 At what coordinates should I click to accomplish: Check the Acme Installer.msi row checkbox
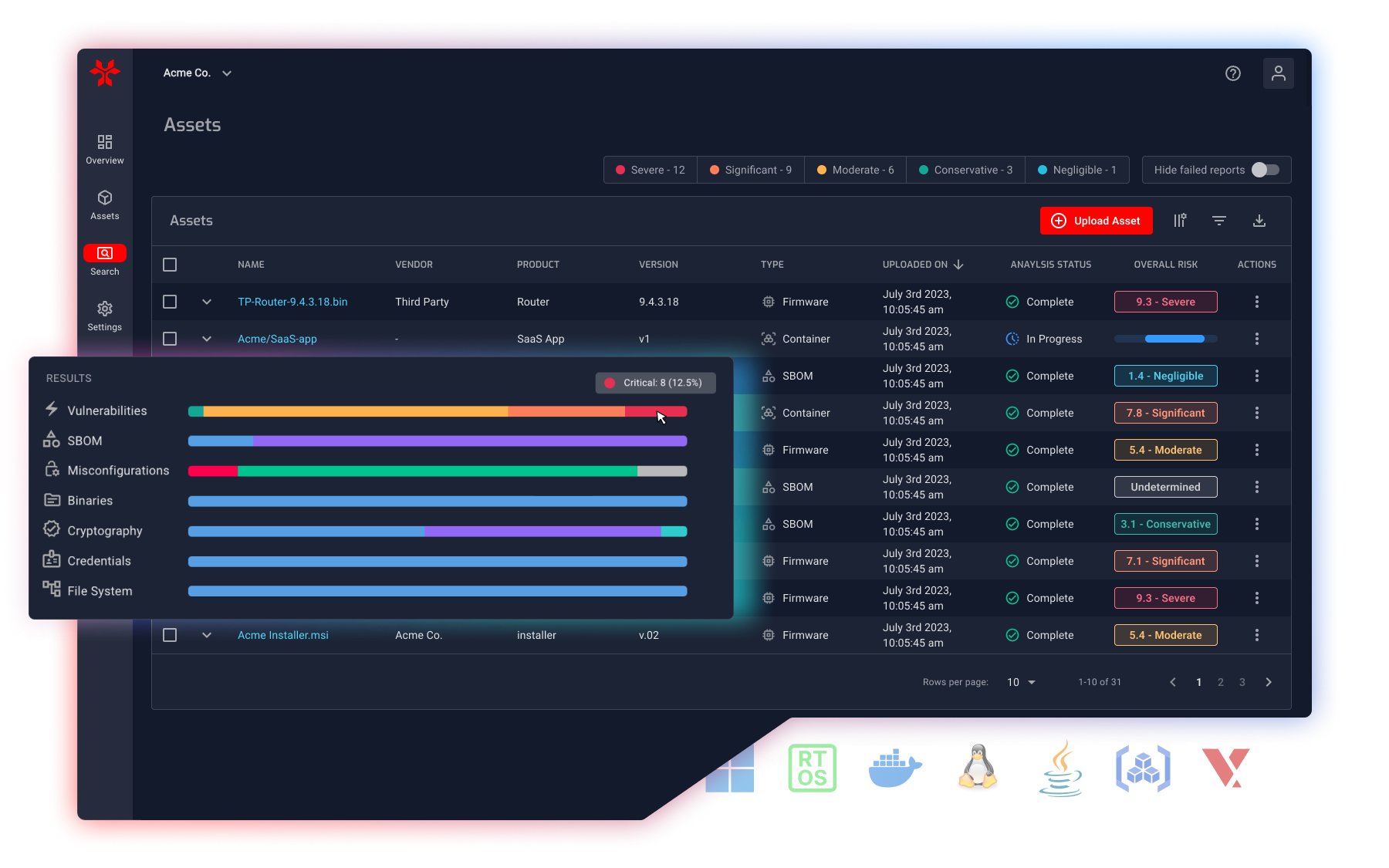[170, 635]
